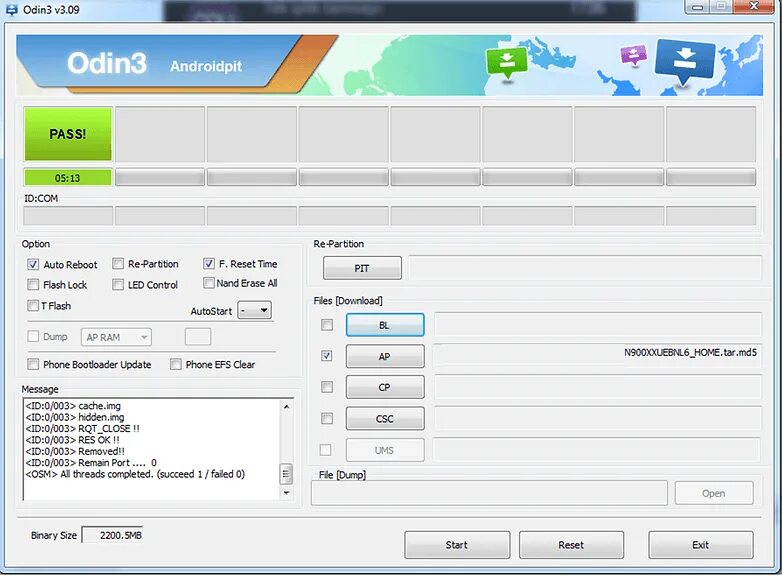
Task: Click the Message log scrollbar thumb
Action: click(x=286, y=474)
